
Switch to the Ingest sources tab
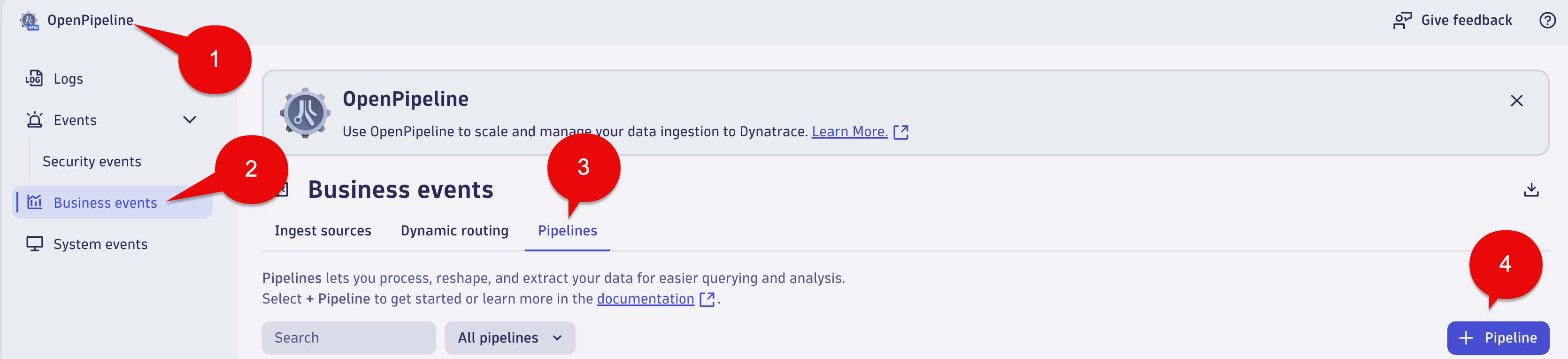click(x=323, y=231)
